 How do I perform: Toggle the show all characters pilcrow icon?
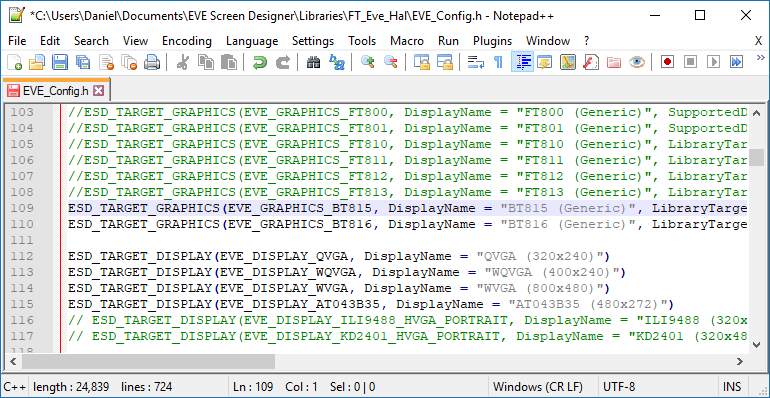pyautogui.click(x=498, y=62)
